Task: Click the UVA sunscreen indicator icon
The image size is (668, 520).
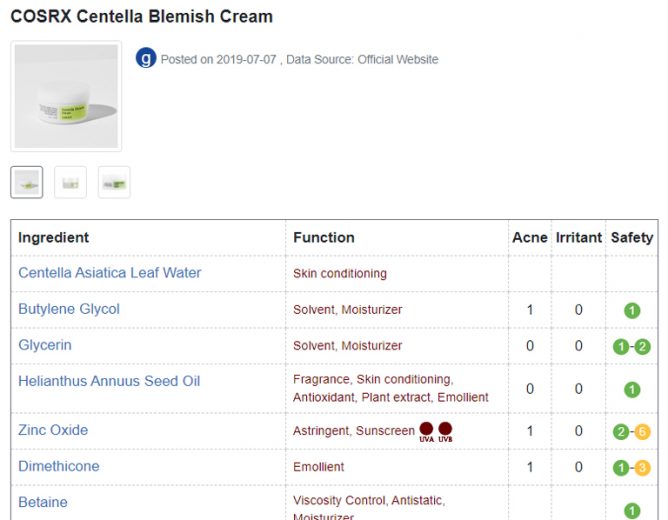Action: [x=426, y=430]
